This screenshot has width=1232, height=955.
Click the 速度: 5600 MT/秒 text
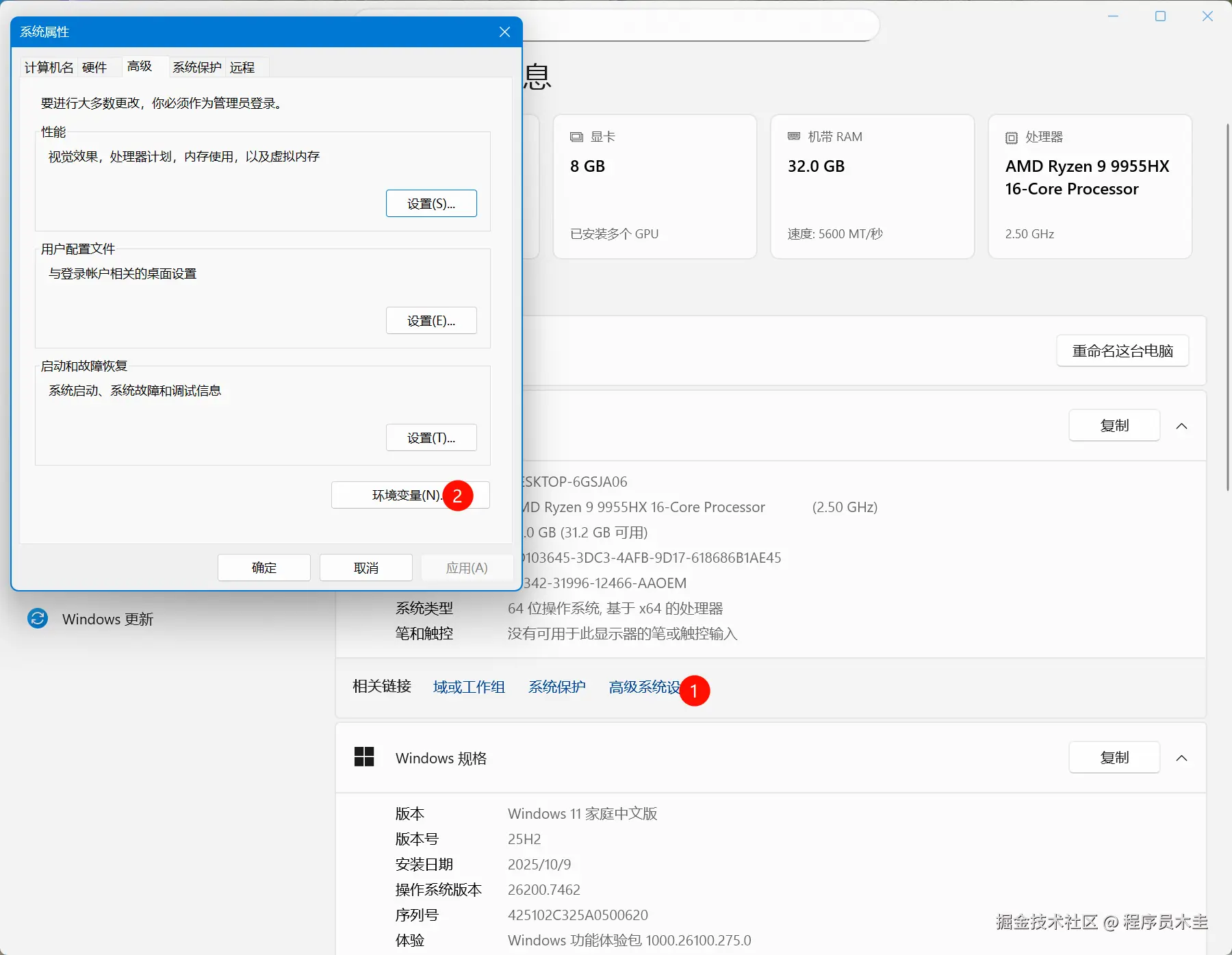coord(835,233)
